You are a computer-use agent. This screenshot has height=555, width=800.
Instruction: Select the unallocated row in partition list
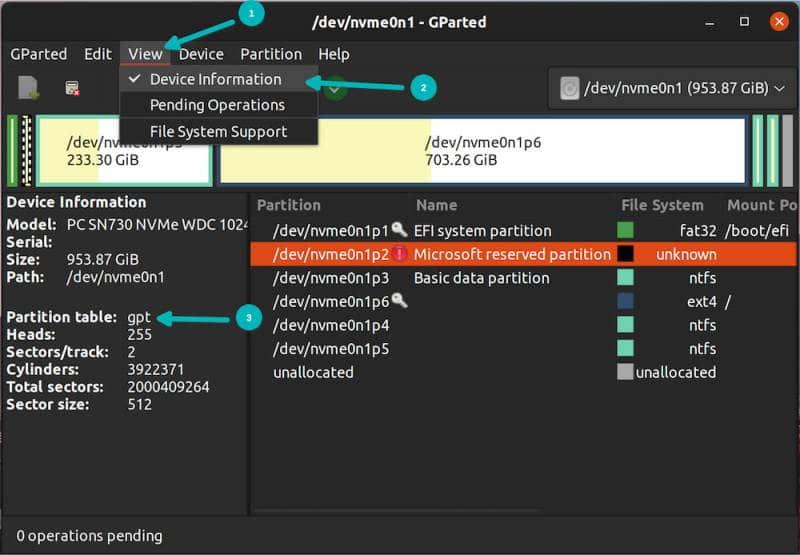pos(313,372)
